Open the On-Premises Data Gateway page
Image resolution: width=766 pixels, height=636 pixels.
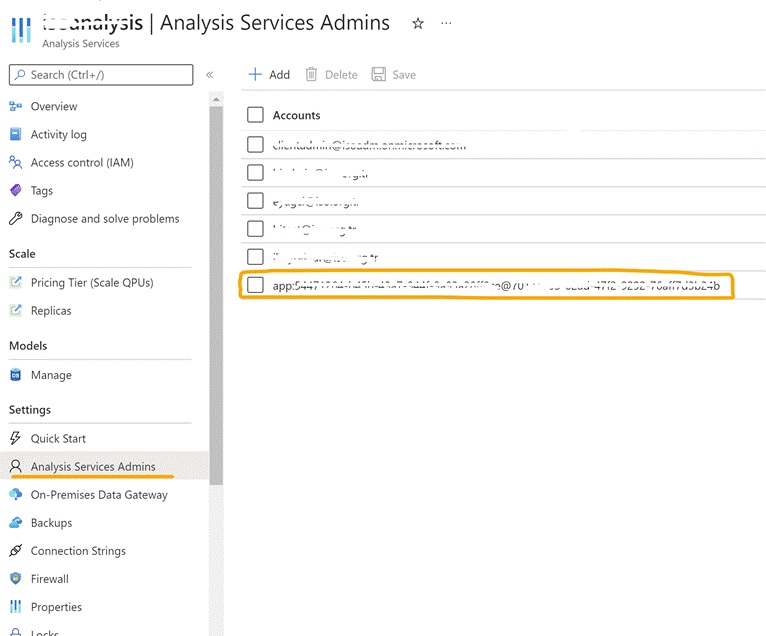(x=99, y=495)
